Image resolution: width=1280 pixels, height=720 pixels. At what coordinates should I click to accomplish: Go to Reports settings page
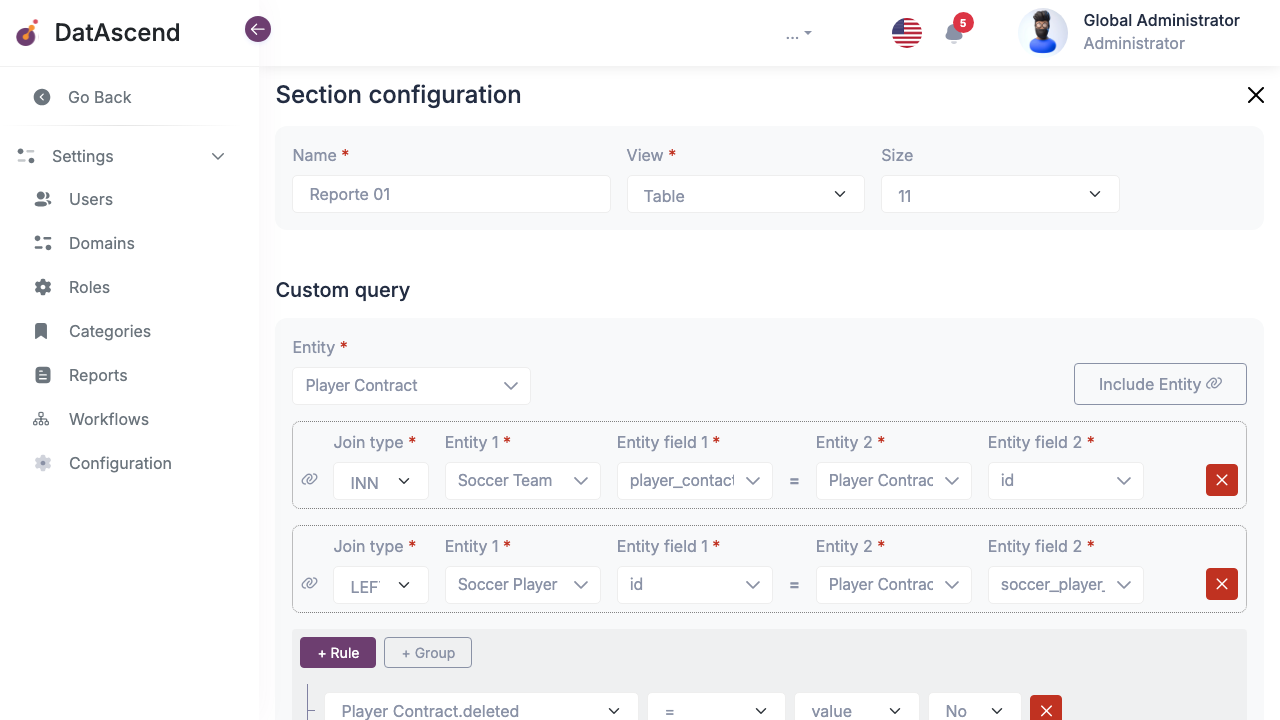point(98,375)
